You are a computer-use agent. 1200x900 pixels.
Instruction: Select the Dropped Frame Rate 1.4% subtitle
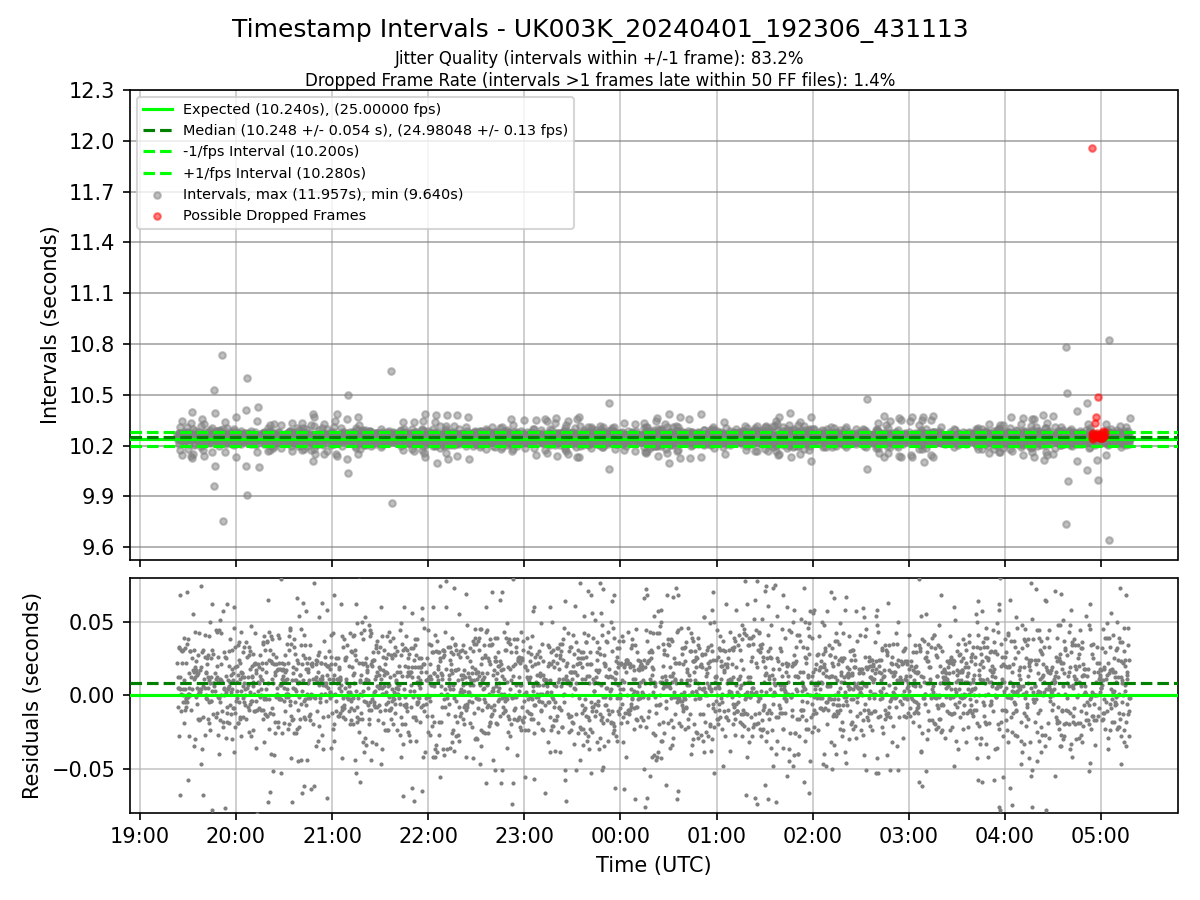(x=600, y=80)
